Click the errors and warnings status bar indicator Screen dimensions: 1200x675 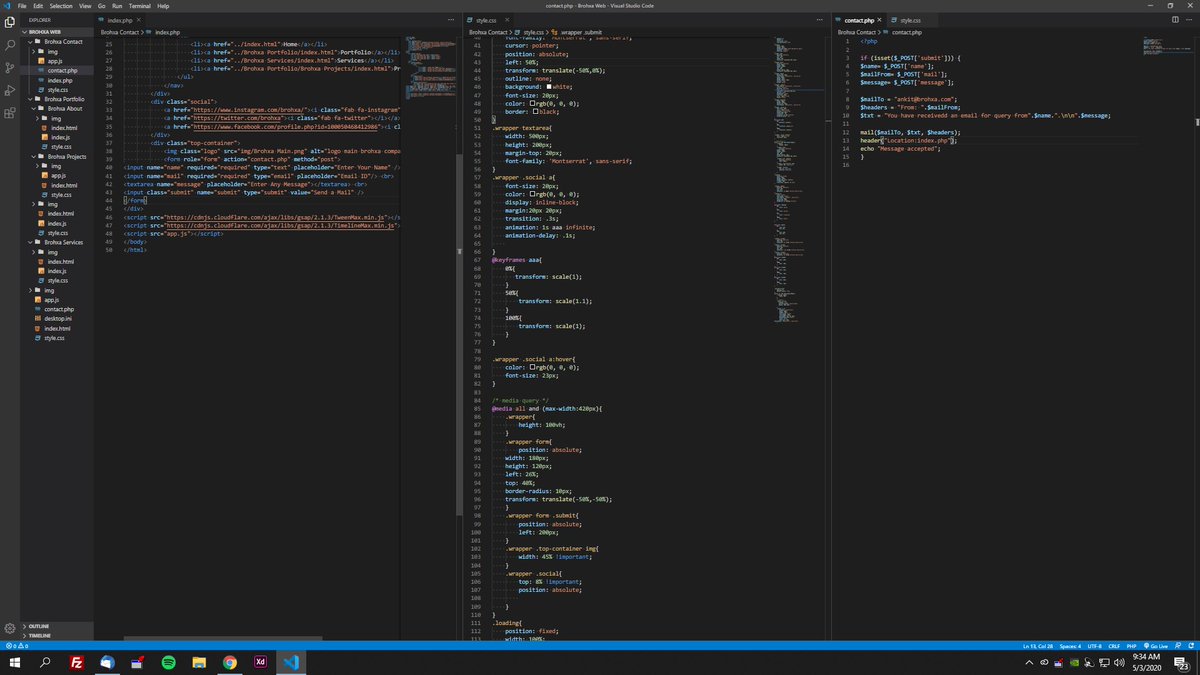coord(15,646)
